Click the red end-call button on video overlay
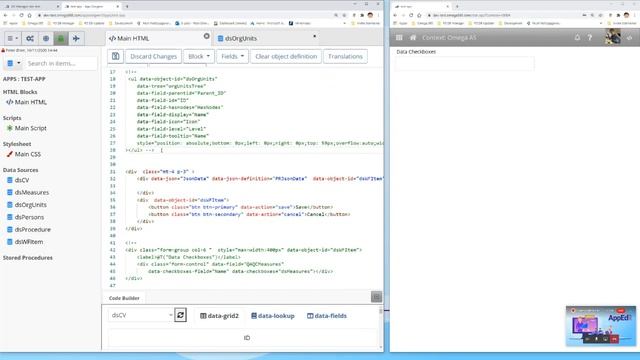 coord(614,339)
